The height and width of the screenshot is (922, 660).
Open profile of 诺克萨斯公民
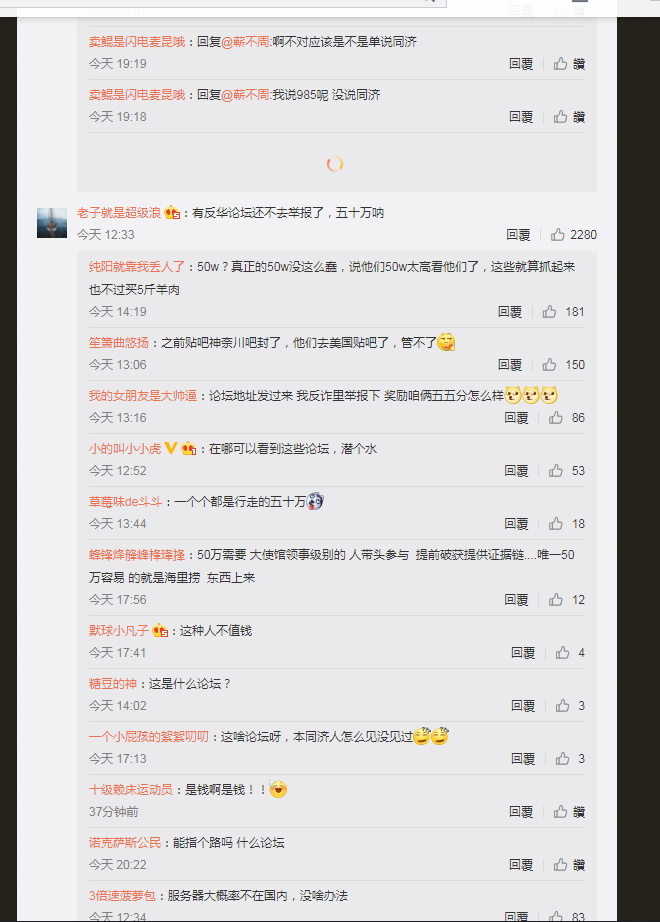coord(125,843)
